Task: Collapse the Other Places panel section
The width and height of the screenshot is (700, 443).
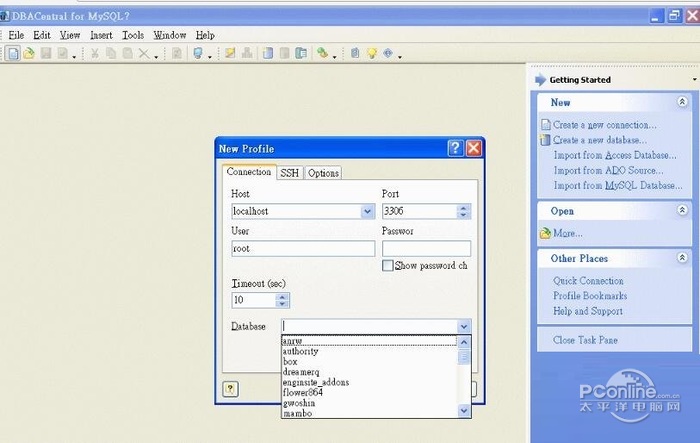Action: (682, 258)
